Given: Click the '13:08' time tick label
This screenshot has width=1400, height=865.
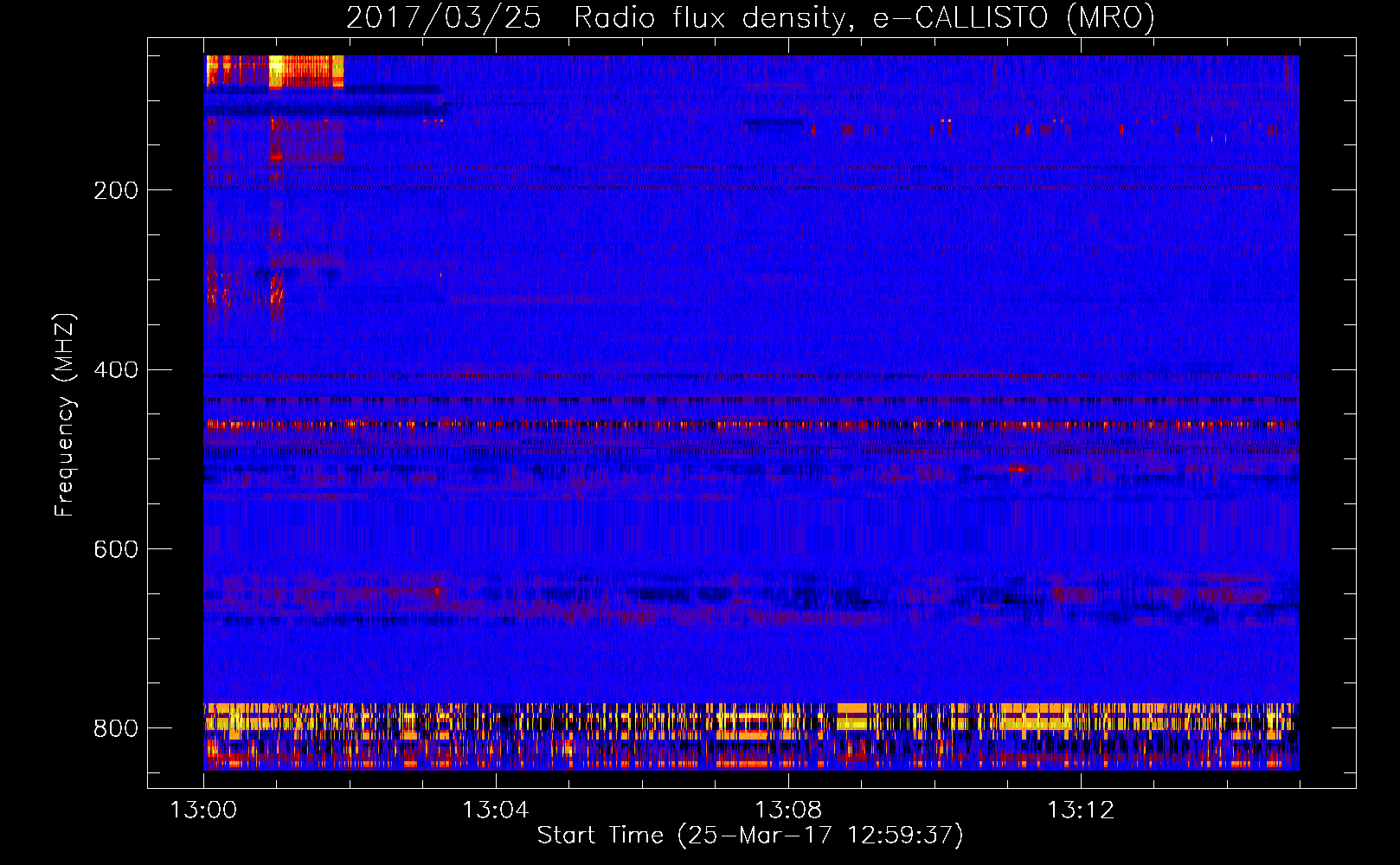Looking at the screenshot, I should [787, 811].
